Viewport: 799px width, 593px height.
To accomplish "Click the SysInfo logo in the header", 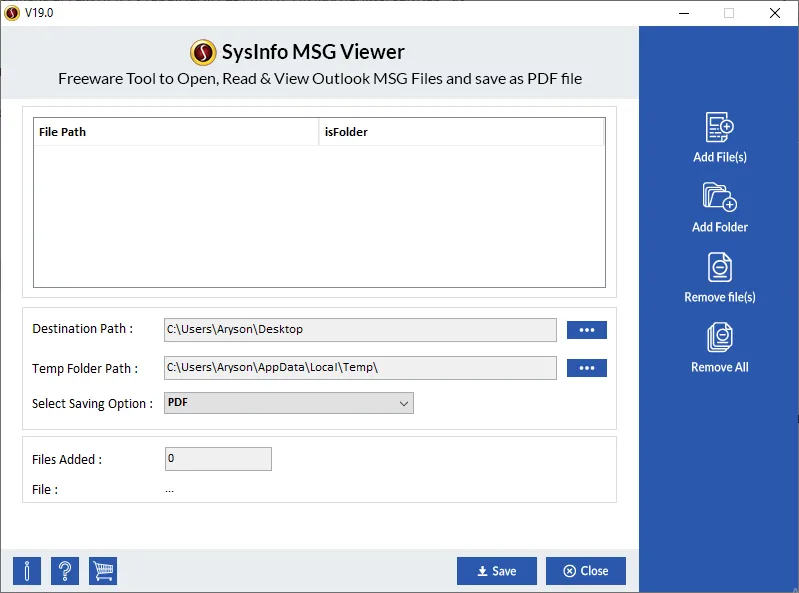I will tap(204, 53).
